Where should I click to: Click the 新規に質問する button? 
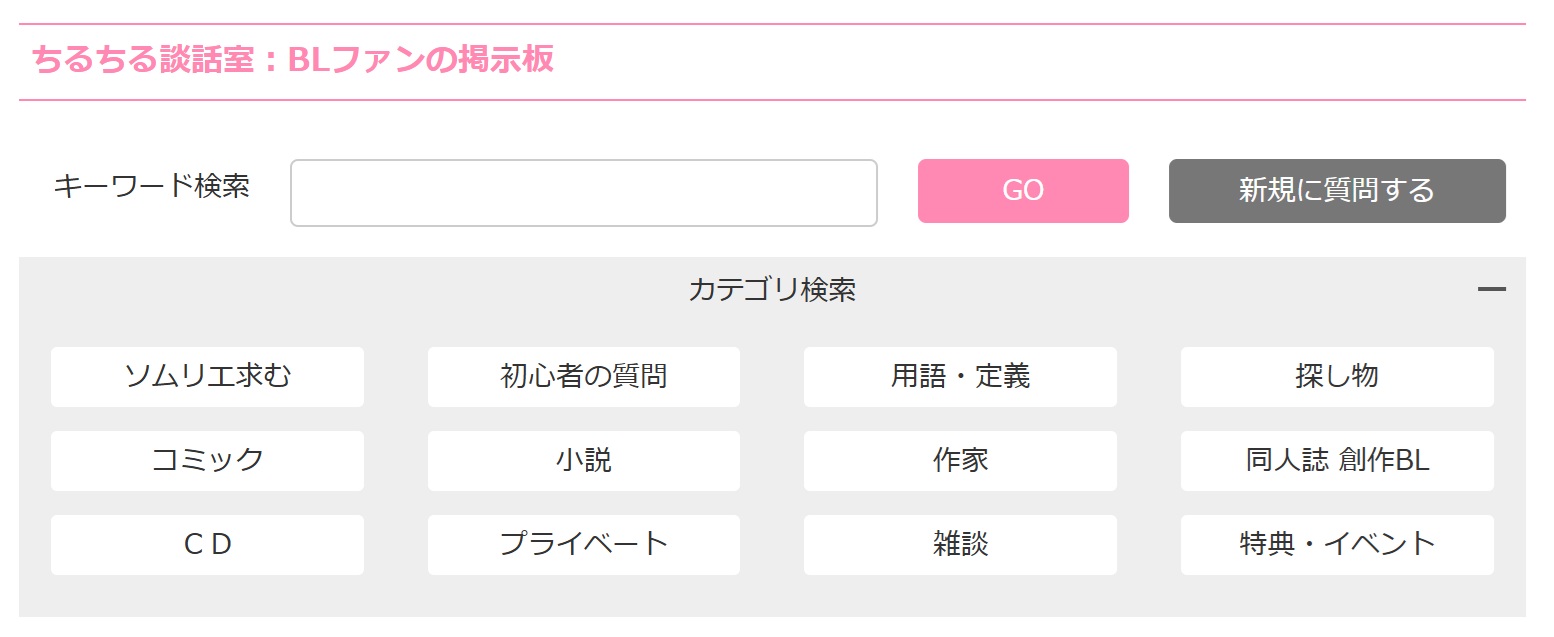point(1336,191)
